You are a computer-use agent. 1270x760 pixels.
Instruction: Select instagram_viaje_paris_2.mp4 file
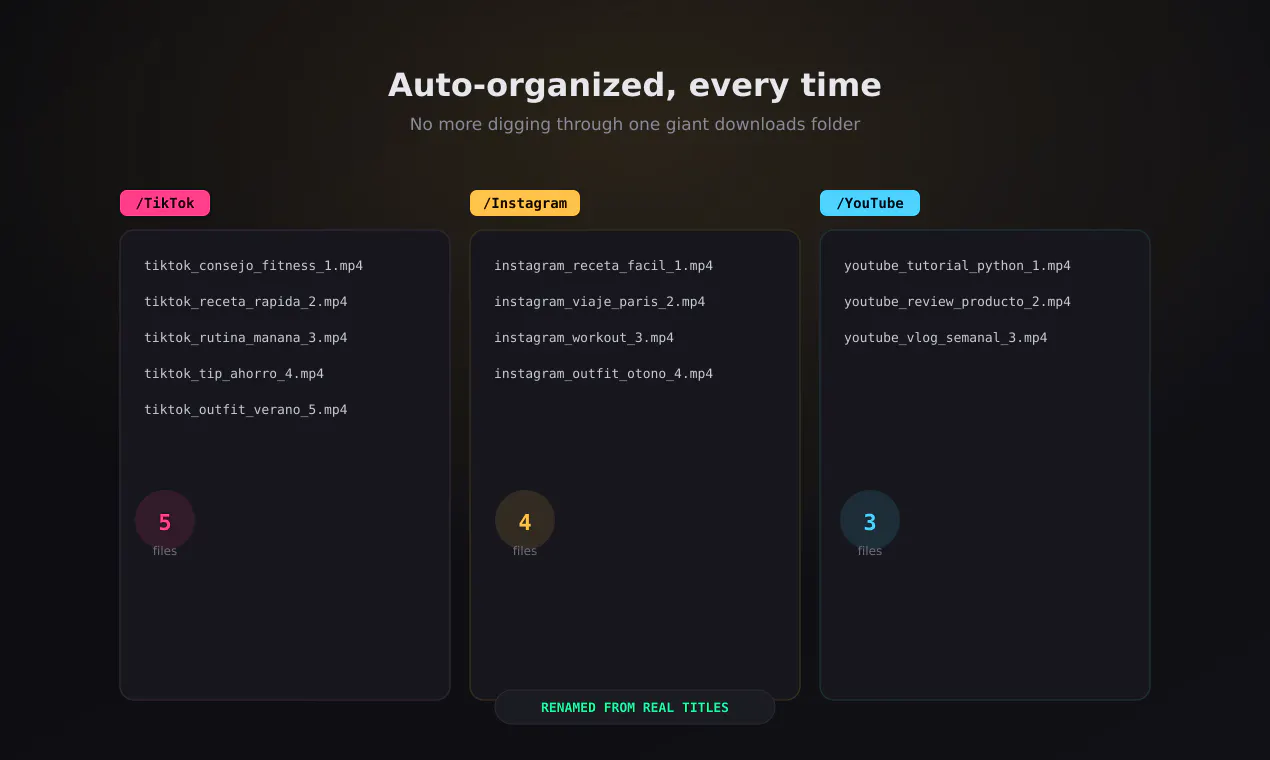(600, 302)
